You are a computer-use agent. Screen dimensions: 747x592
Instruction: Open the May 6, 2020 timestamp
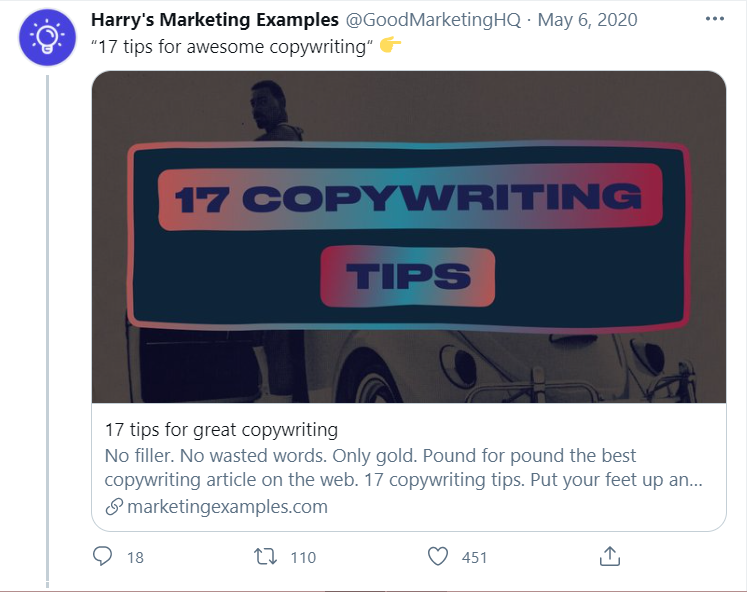(587, 20)
